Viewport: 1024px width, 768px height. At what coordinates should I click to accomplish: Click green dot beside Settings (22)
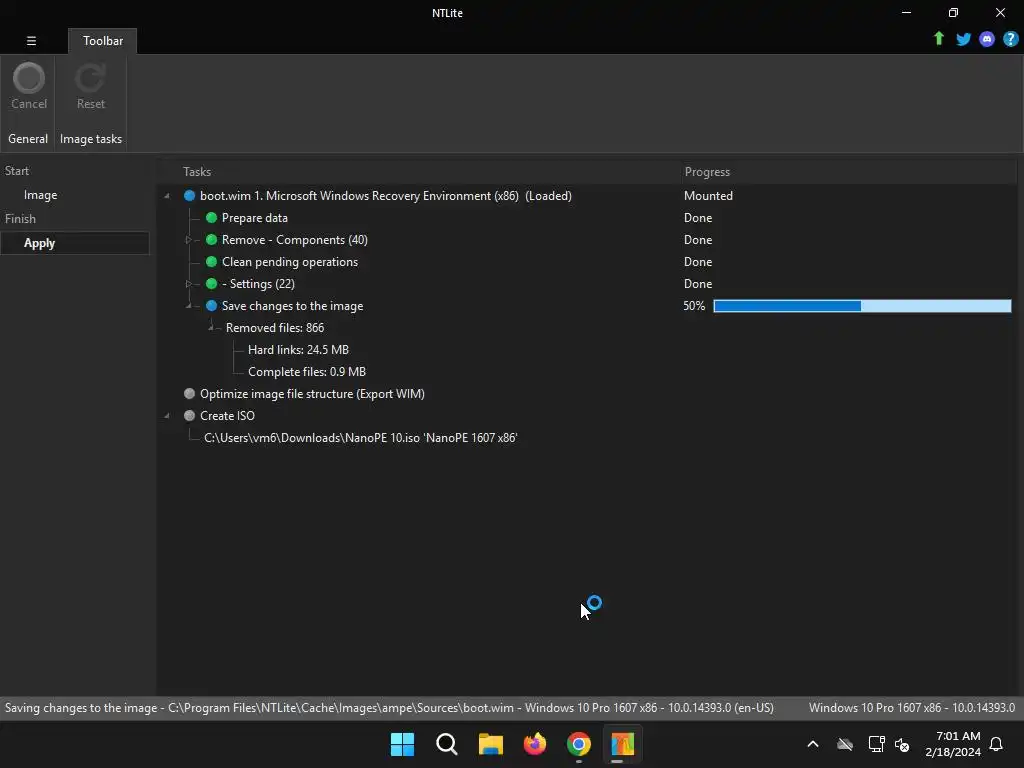[x=211, y=283]
